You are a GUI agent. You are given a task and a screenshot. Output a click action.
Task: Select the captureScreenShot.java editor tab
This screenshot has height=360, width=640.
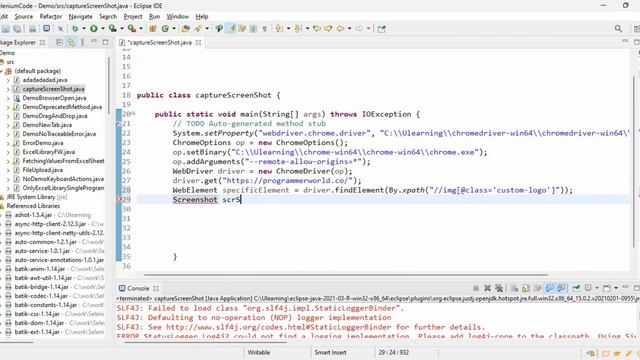click(159, 42)
